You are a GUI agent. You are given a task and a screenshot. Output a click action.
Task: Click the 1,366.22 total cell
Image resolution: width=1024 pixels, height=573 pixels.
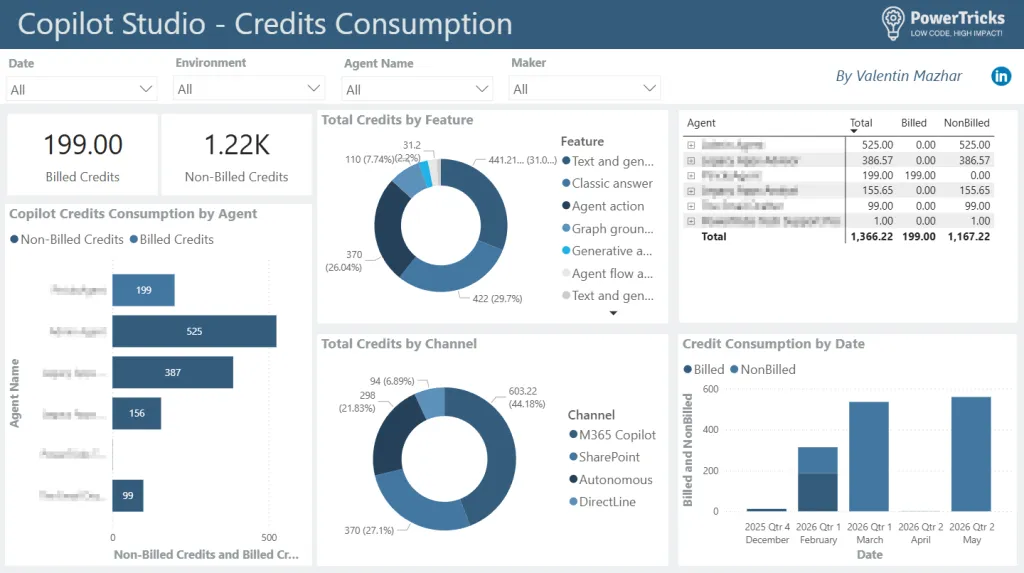pos(871,237)
